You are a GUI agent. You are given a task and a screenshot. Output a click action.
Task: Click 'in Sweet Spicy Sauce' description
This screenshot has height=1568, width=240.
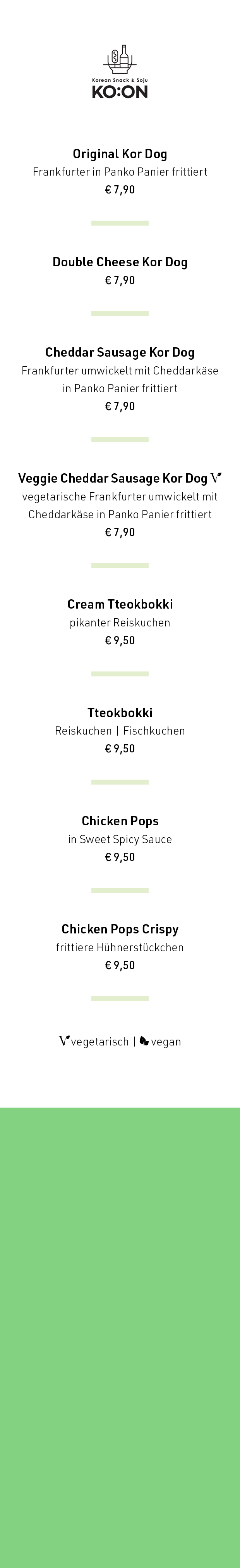point(120,839)
